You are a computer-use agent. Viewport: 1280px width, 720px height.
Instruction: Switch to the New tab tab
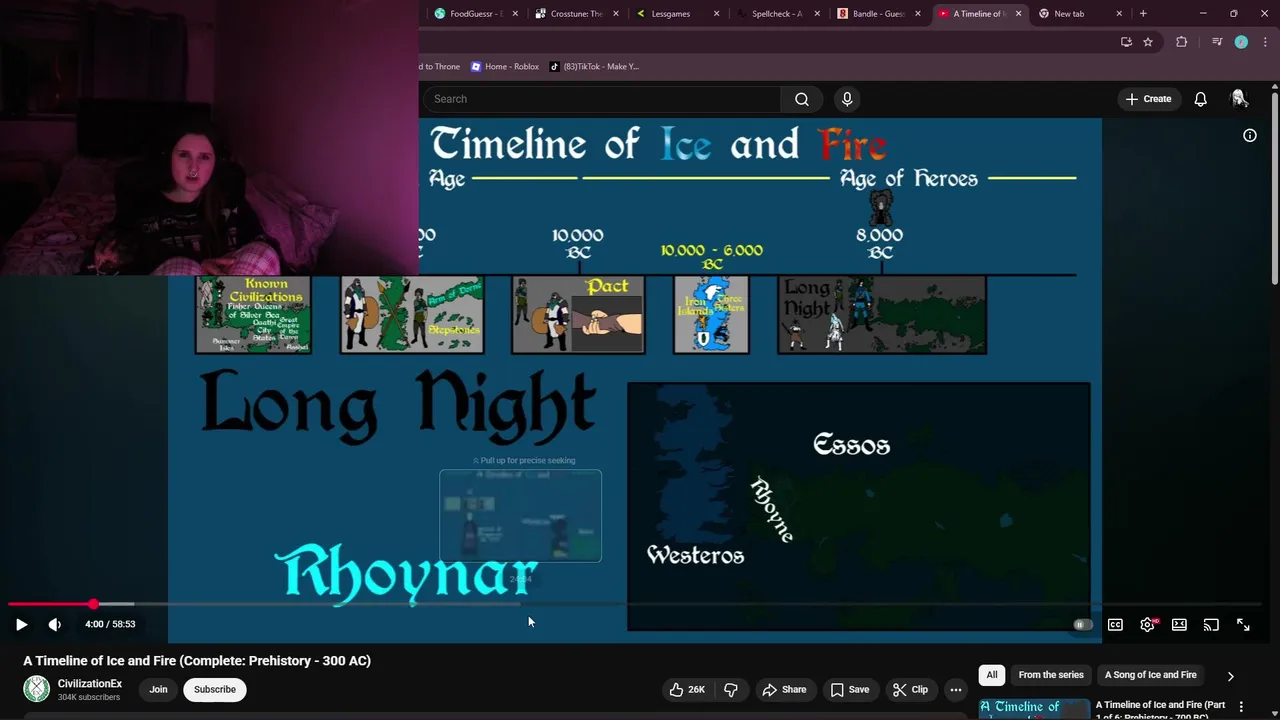[1078, 14]
